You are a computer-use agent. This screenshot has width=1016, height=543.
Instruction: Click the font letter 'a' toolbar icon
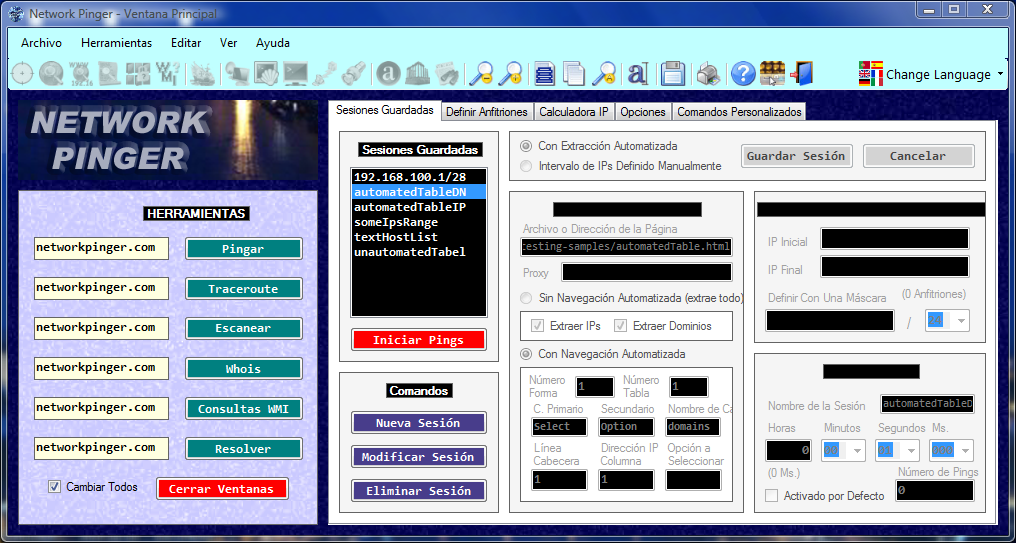637,73
